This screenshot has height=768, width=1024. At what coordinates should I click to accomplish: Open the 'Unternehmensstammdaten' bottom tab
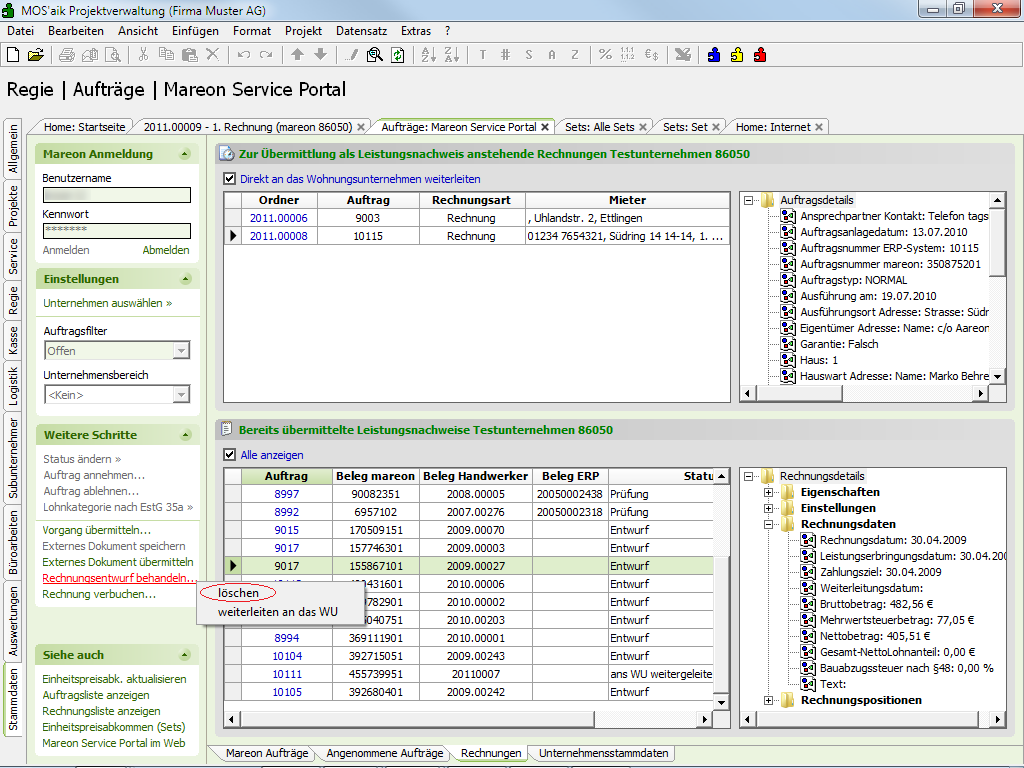pos(603,753)
